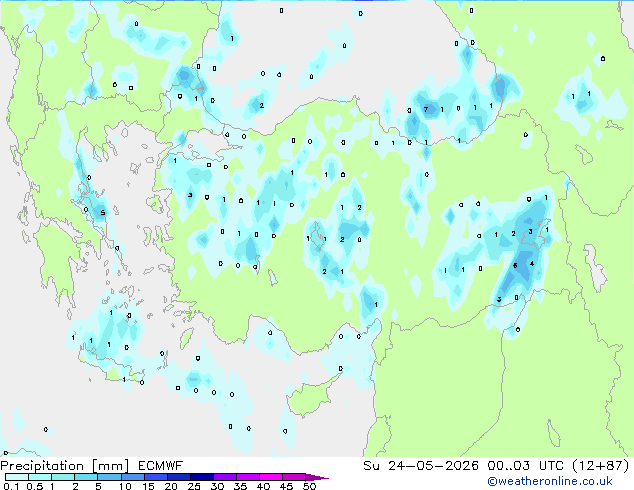634x490 pixels.
Task: Click the legend scale label '50'
Action: click(x=309, y=486)
